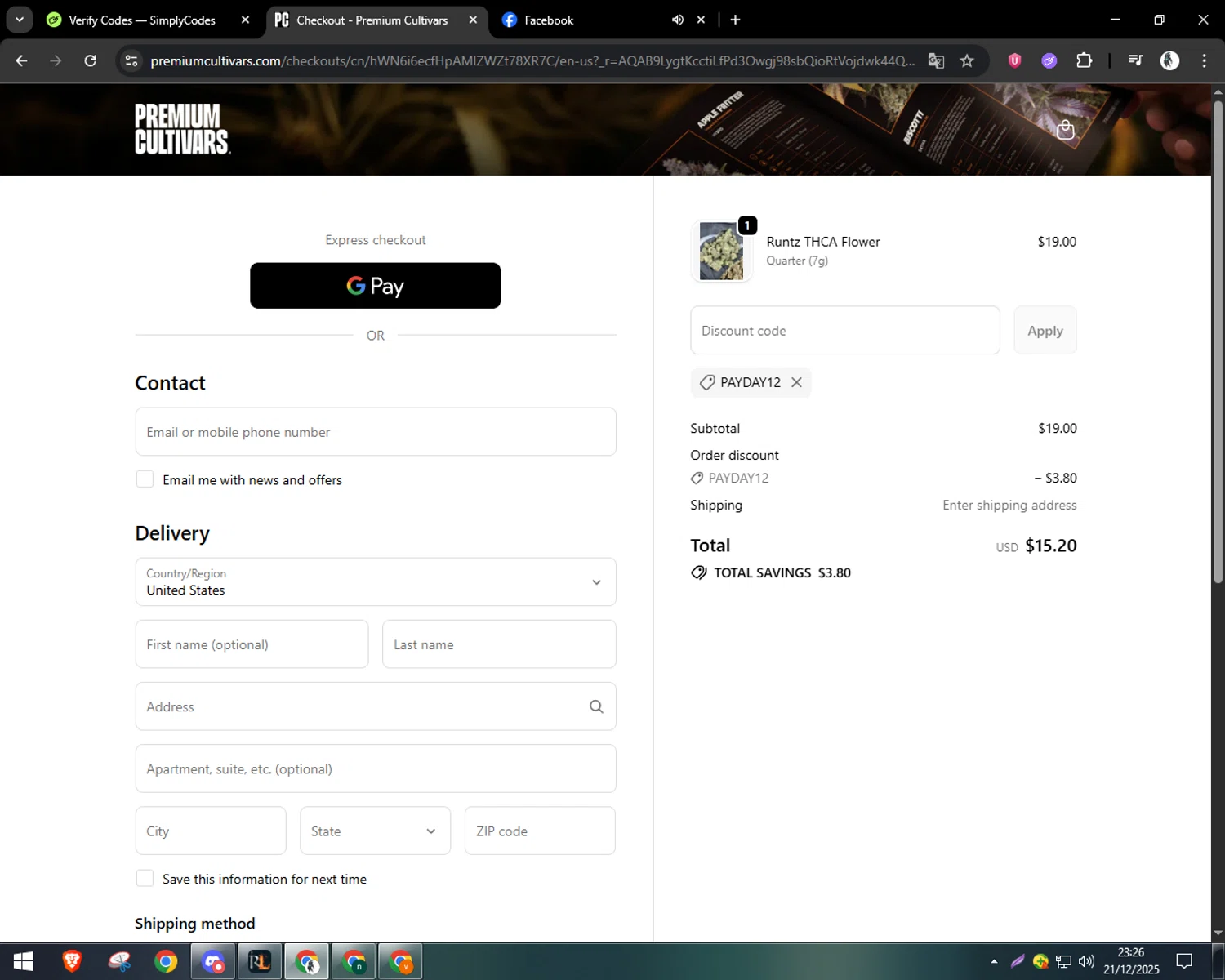Screen dimensions: 1225x980
Task: Open the RL app in taskbar
Action: 260,962
